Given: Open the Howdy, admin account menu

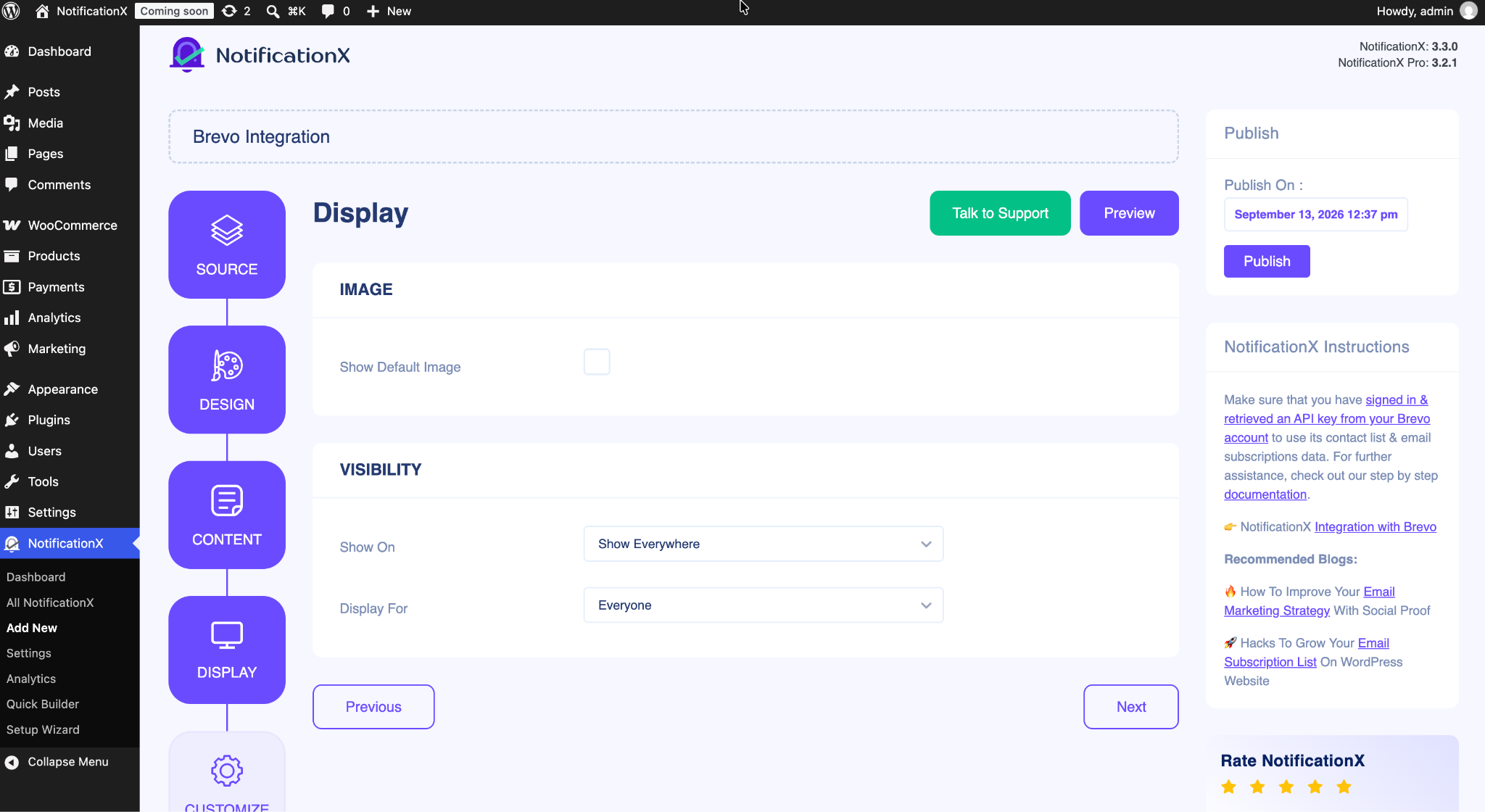Looking at the screenshot, I should pyautogui.click(x=1426, y=11).
